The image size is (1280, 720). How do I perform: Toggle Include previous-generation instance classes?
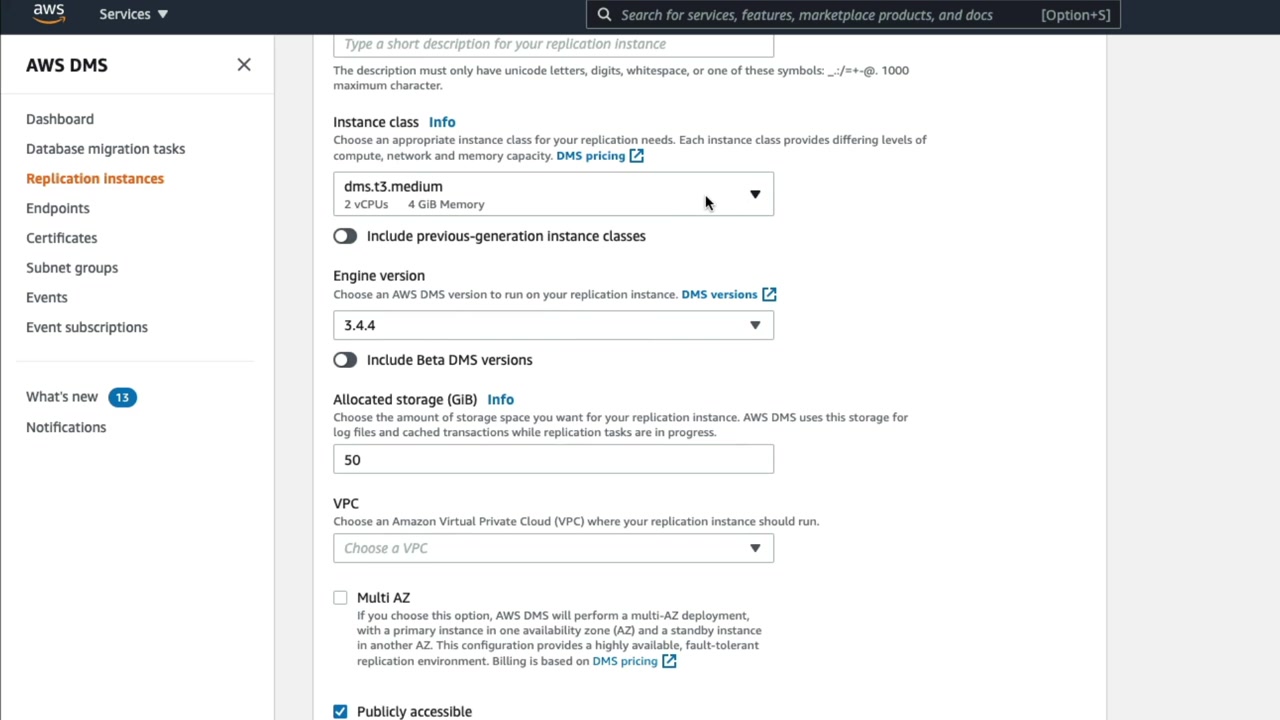click(x=345, y=236)
